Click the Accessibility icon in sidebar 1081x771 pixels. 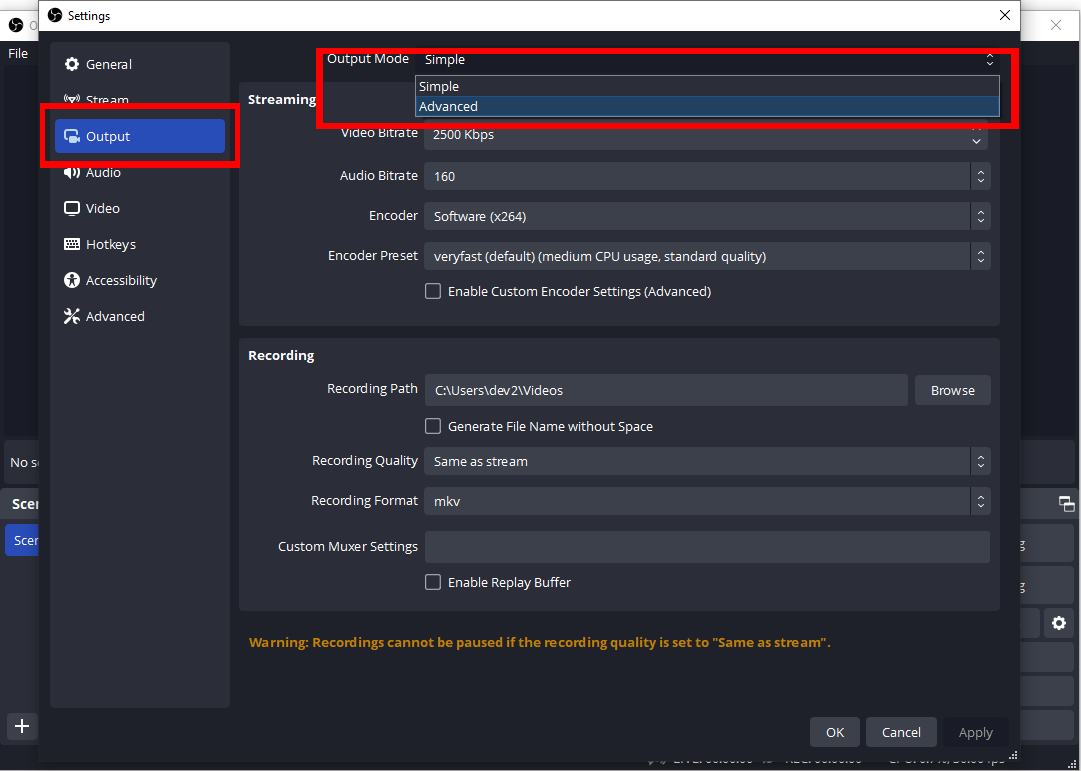[72, 281]
